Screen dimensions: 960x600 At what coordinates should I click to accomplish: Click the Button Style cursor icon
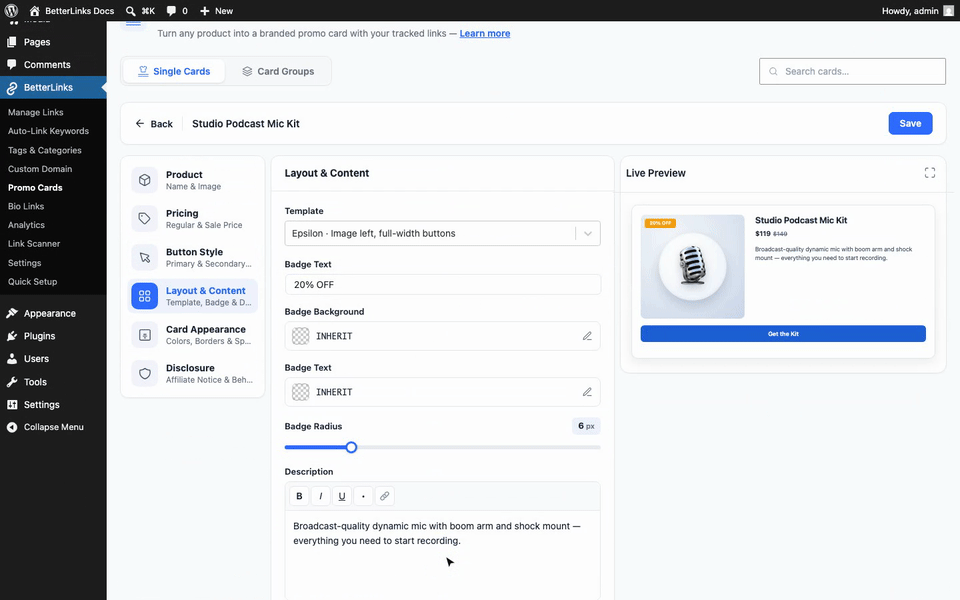(144, 257)
